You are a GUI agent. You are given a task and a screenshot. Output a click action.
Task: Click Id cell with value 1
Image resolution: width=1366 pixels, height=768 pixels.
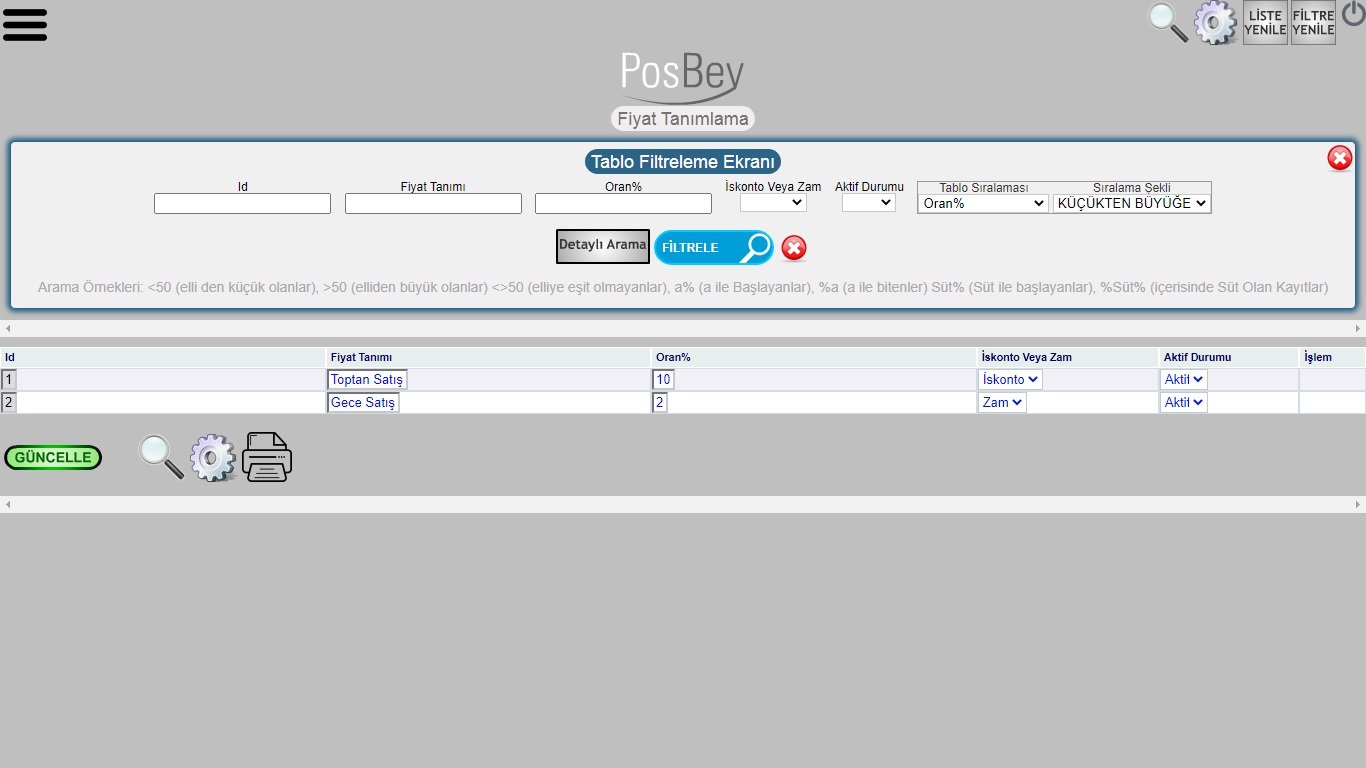point(9,380)
